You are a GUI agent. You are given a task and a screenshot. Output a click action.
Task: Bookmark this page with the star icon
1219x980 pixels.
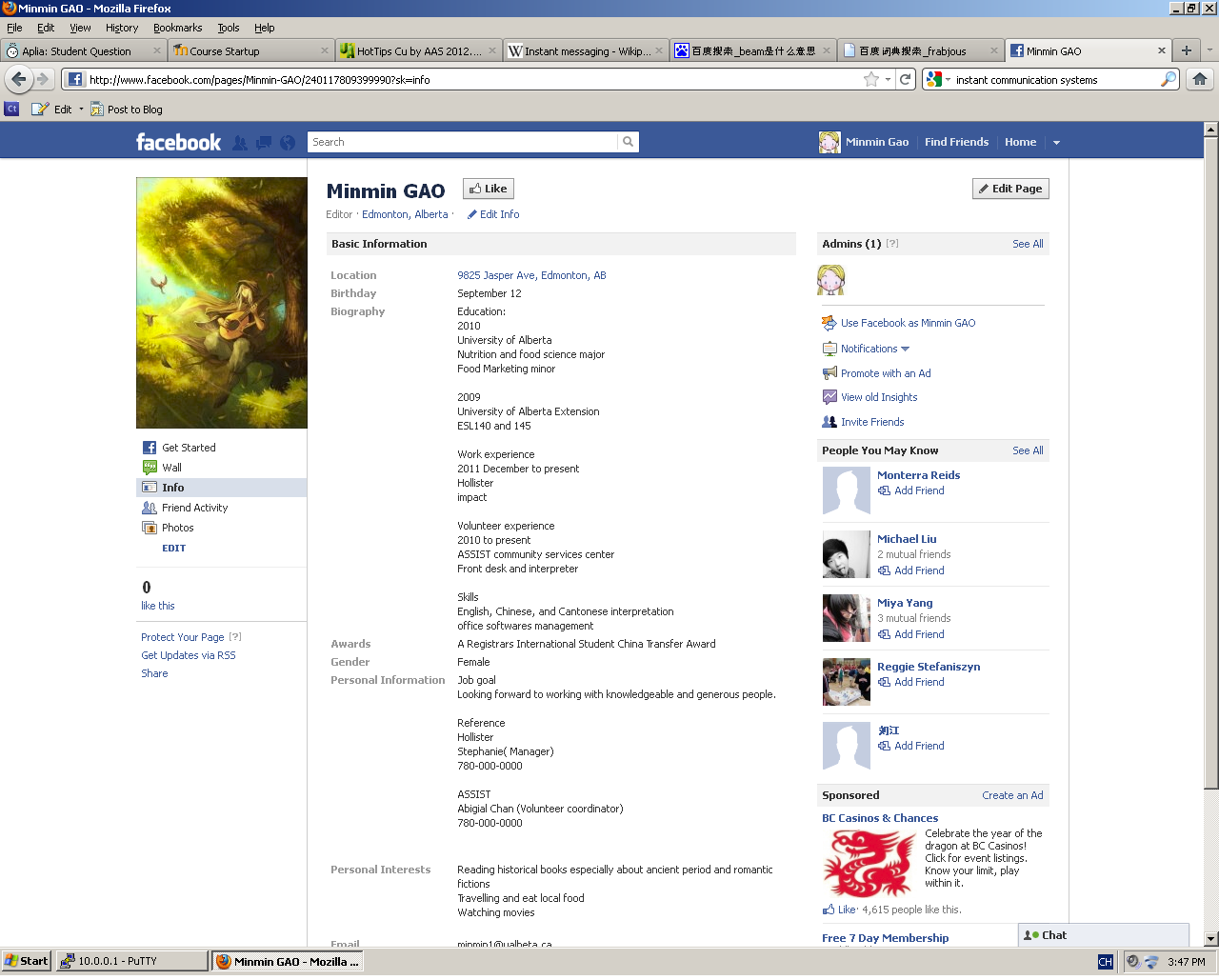pos(870,79)
